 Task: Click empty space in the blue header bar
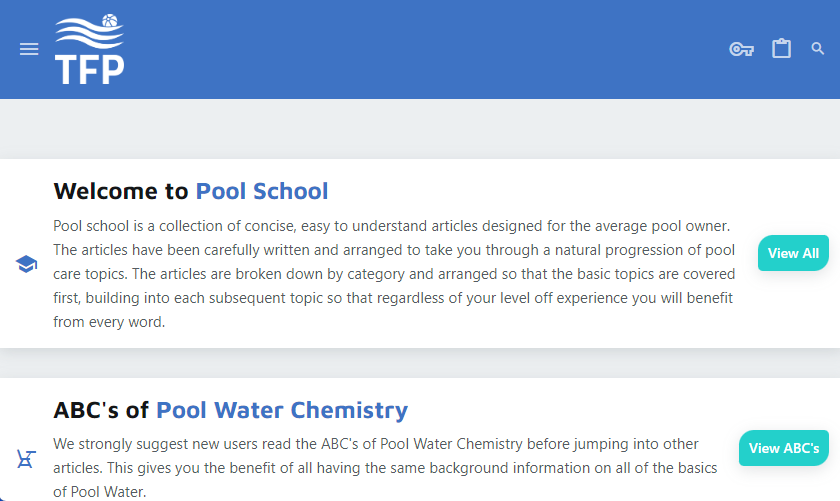[x=420, y=49]
